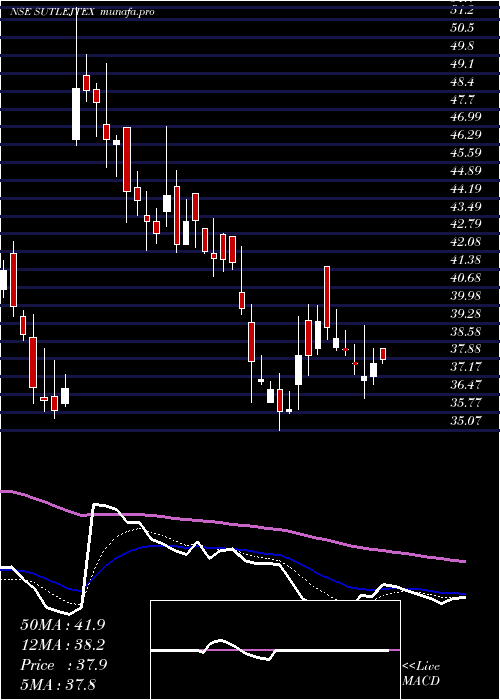Select the 36.47 price axis label

(466, 384)
